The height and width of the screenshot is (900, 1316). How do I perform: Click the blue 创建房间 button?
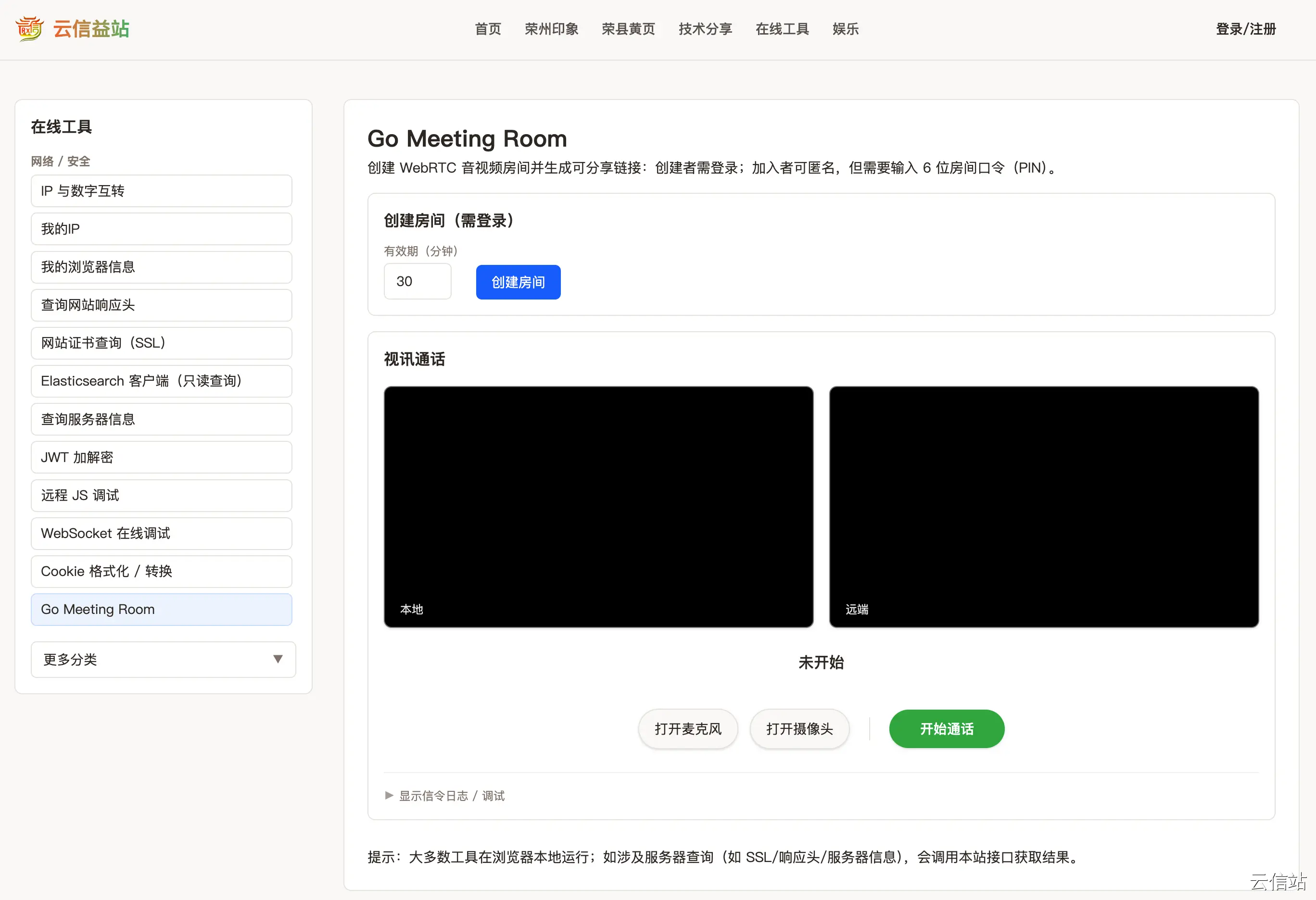pyautogui.click(x=518, y=282)
